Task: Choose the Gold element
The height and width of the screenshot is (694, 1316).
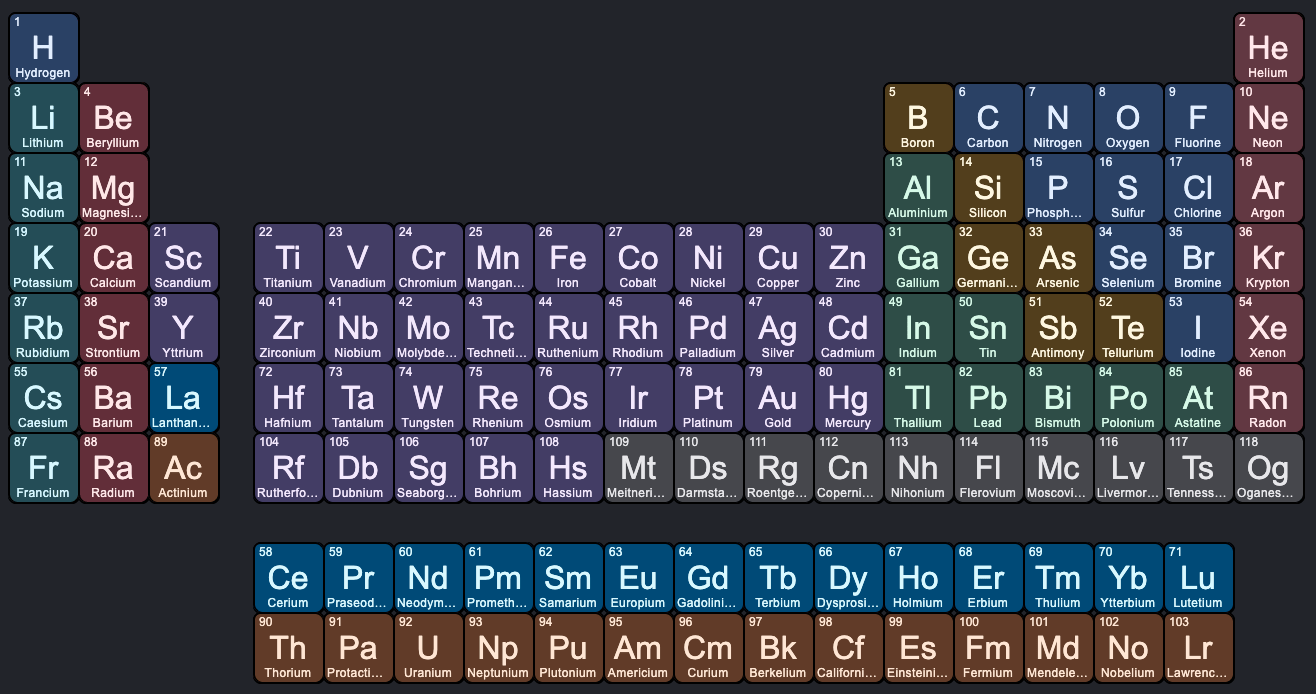Action: 778,398
